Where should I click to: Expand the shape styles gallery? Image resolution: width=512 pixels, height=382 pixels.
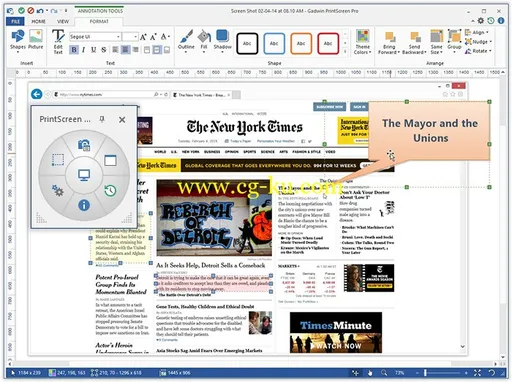(345, 52)
